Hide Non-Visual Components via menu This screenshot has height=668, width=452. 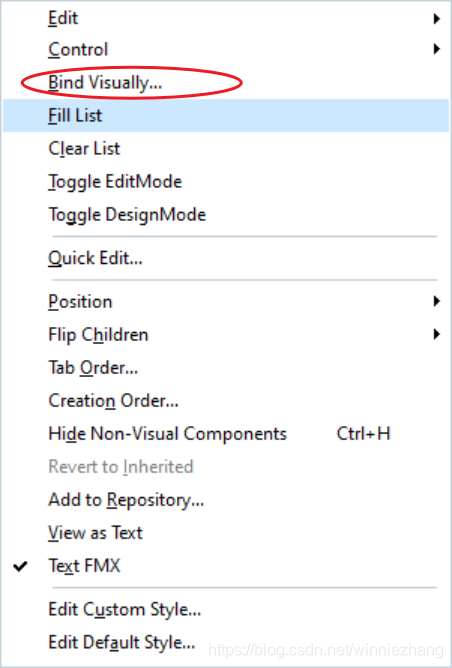click(x=226, y=434)
